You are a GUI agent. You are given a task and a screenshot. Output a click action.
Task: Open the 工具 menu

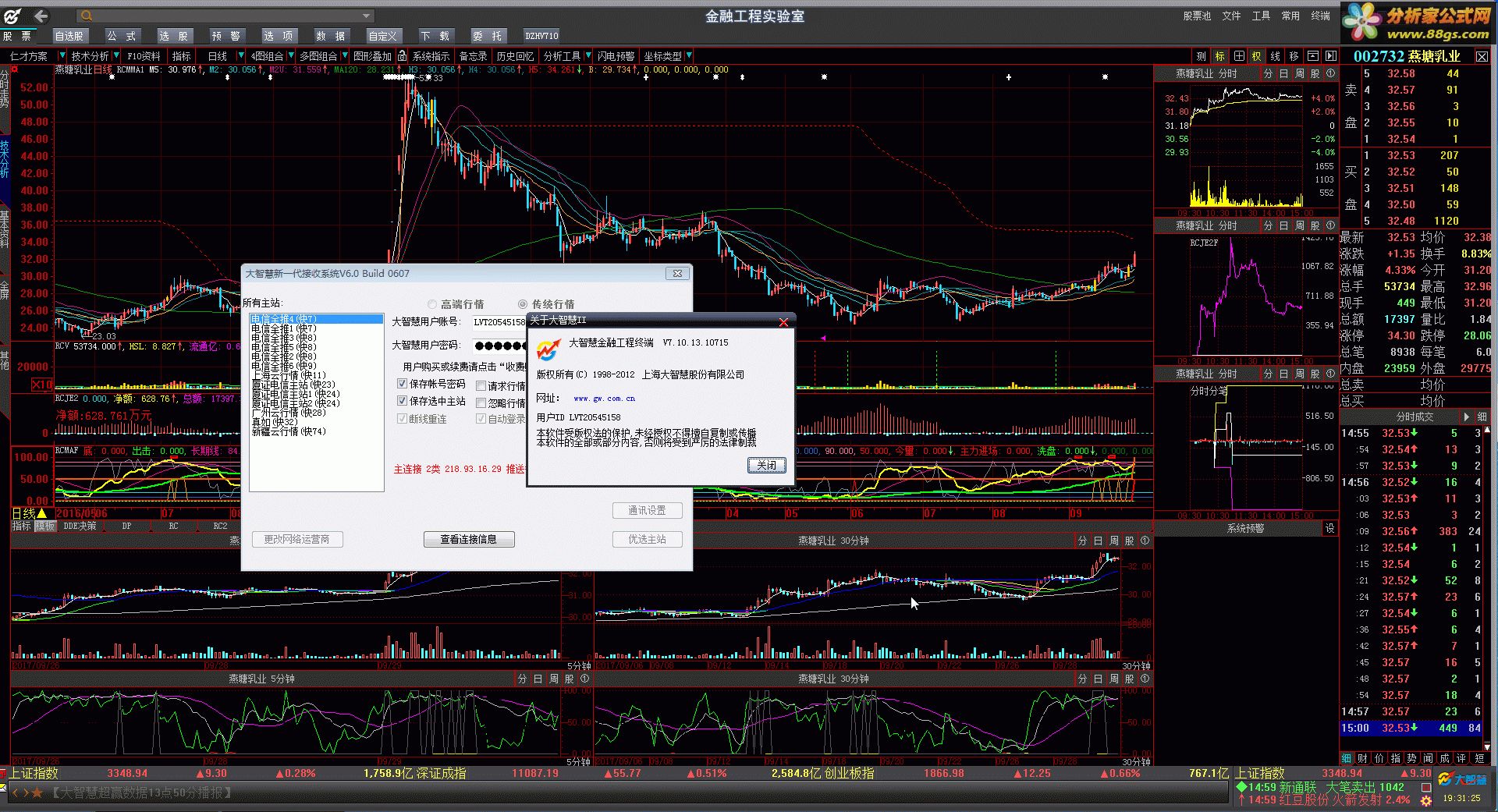(1261, 16)
